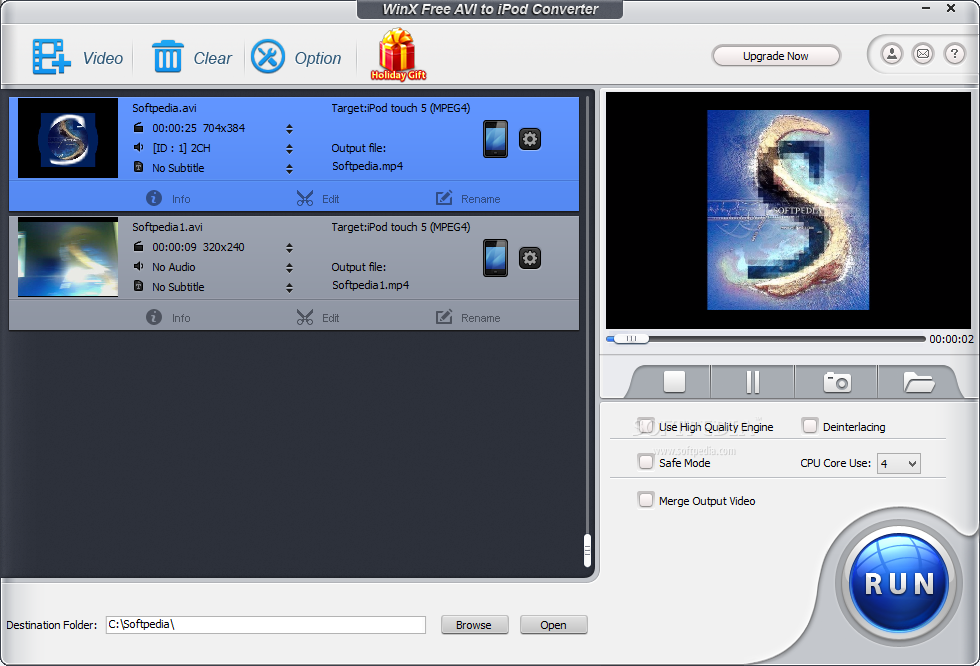Click iPod device icon for Softpedia1.avi
Image resolution: width=980 pixels, height=666 pixels.
(x=496, y=258)
